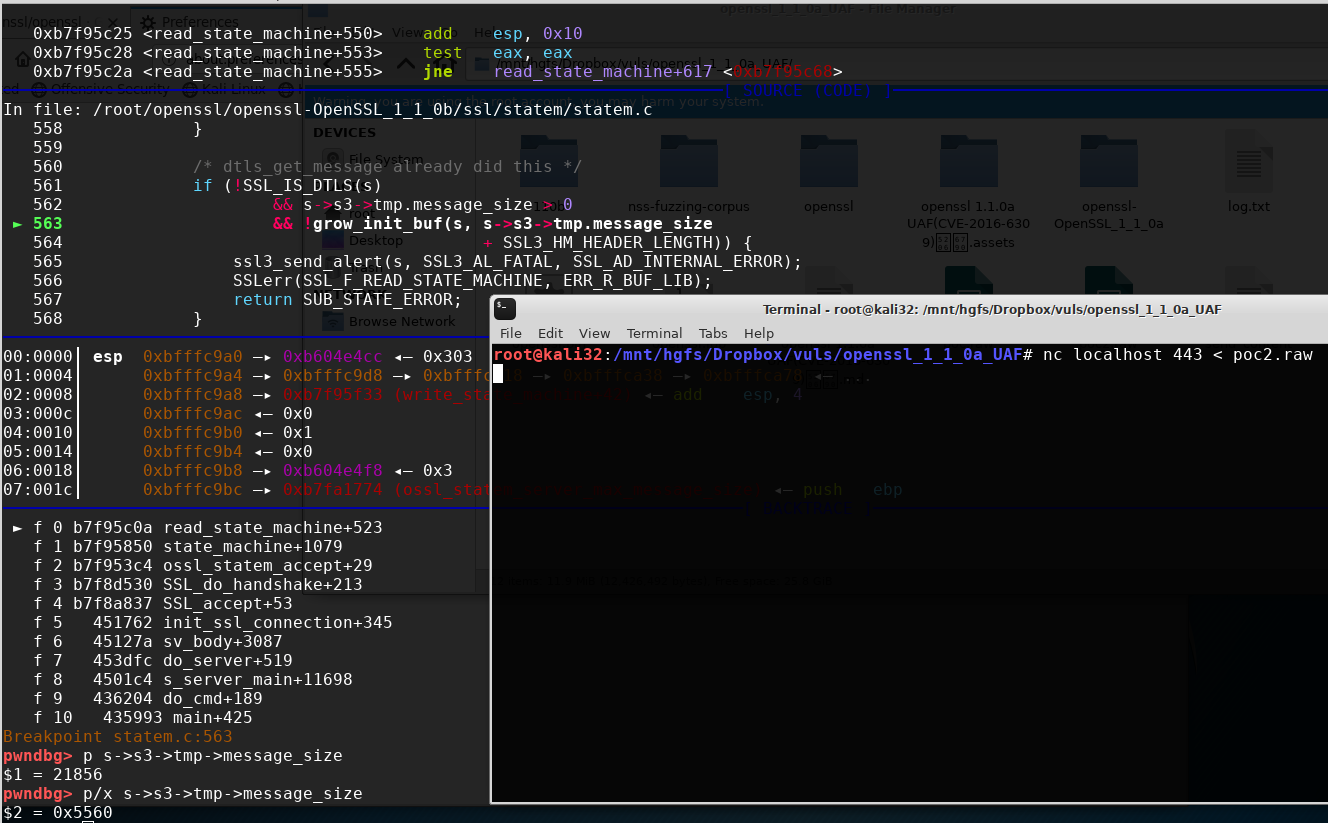1328x823 pixels.
Task: Click backtrace frame f 8 s_server_main+11698
Action: coord(193,679)
